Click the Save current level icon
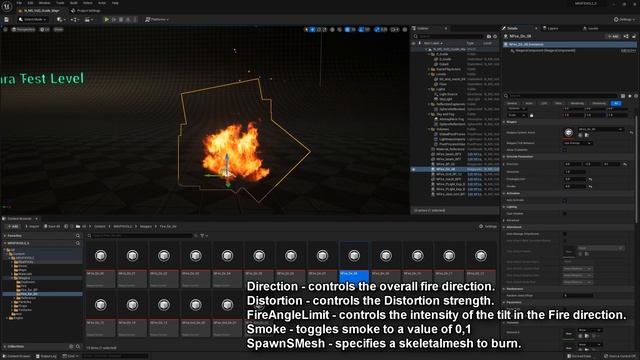The width and height of the screenshot is (640, 360). click(6, 20)
